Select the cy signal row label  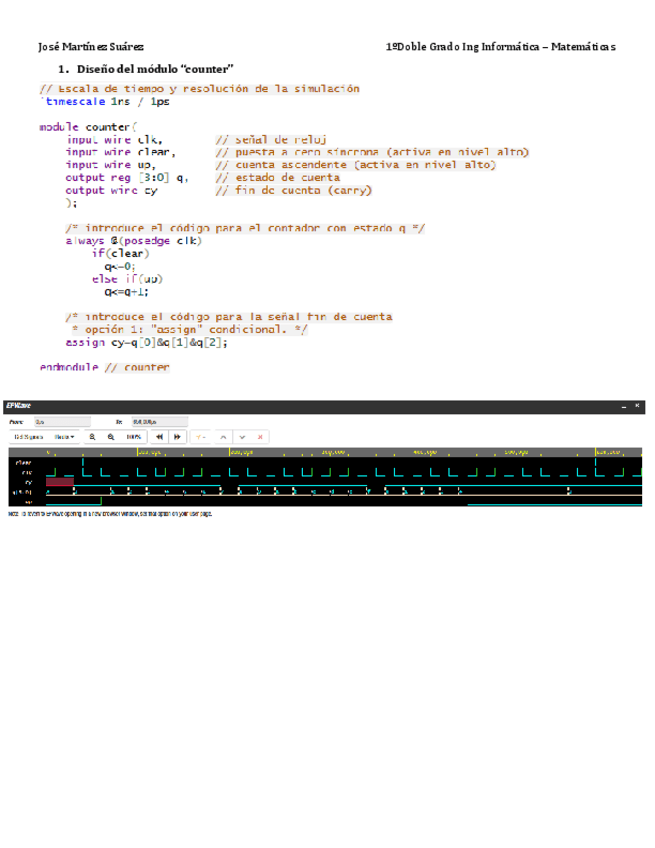coord(29,482)
